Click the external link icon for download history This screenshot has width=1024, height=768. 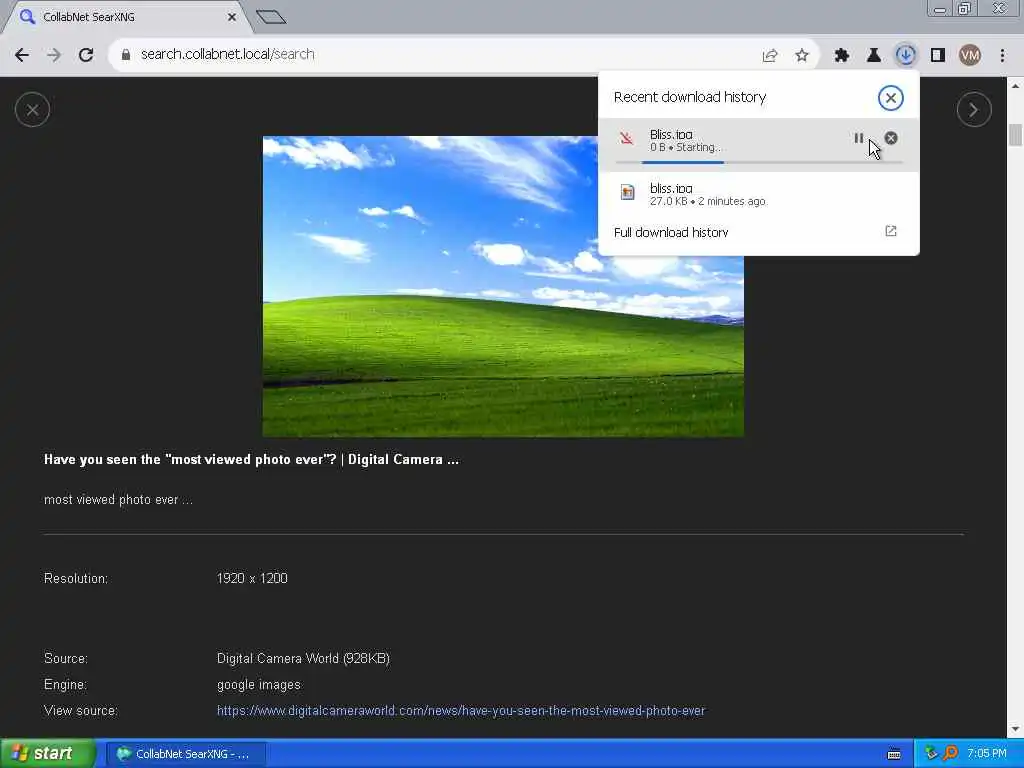point(891,231)
